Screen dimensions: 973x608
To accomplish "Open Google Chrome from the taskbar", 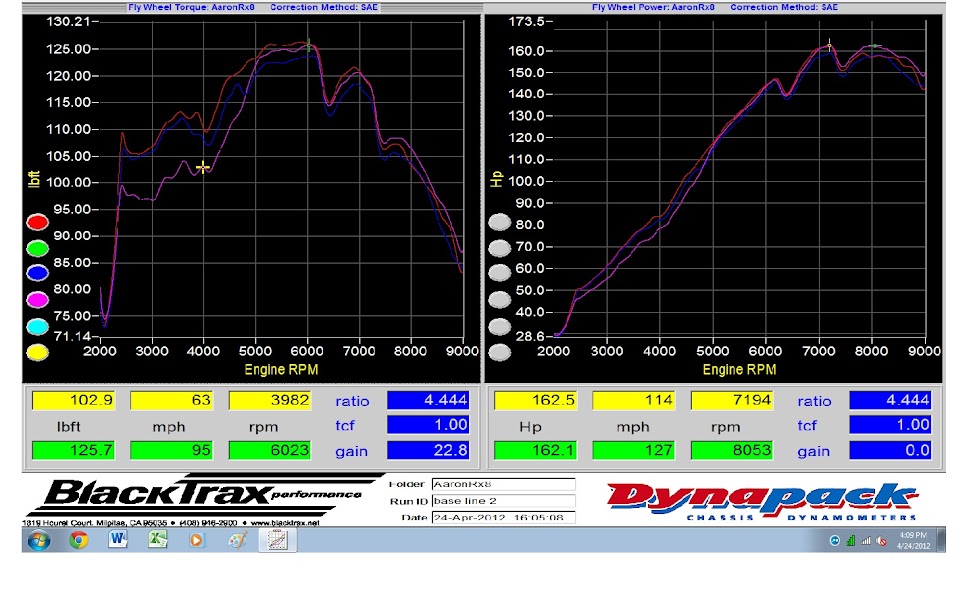I will [x=79, y=540].
